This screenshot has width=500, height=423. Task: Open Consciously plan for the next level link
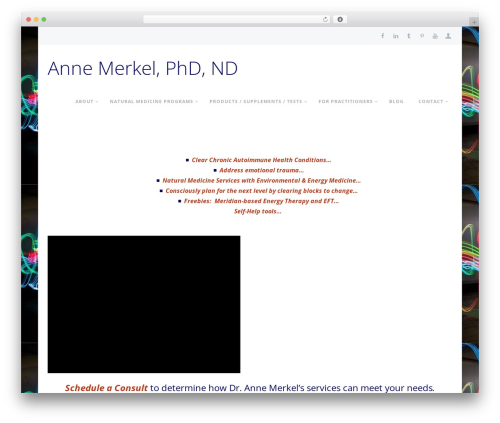(262, 191)
